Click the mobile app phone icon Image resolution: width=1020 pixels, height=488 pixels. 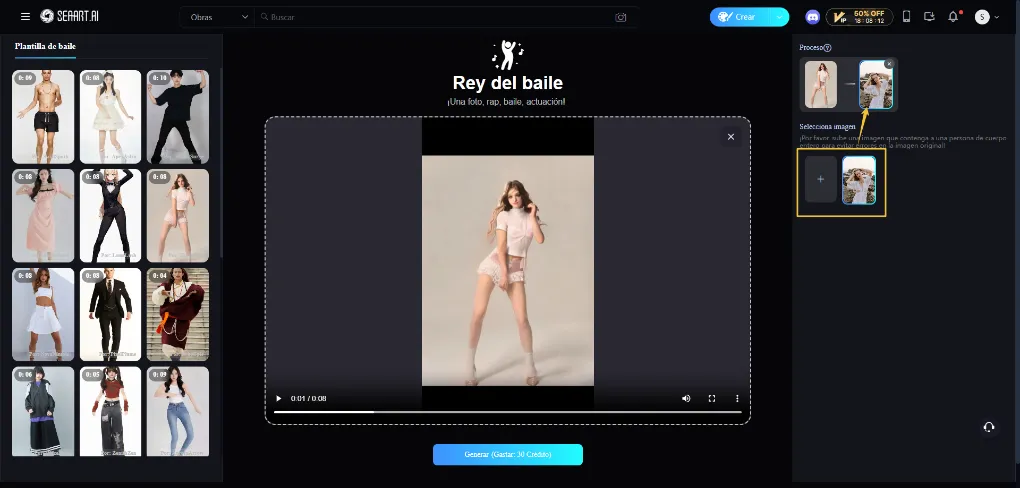click(906, 17)
